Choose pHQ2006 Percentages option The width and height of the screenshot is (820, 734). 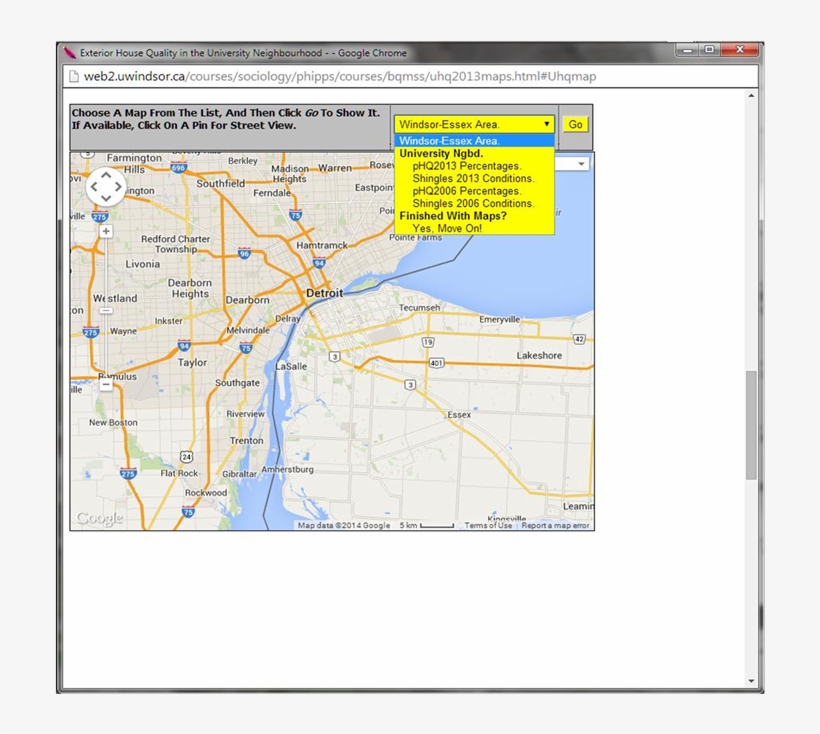467,191
